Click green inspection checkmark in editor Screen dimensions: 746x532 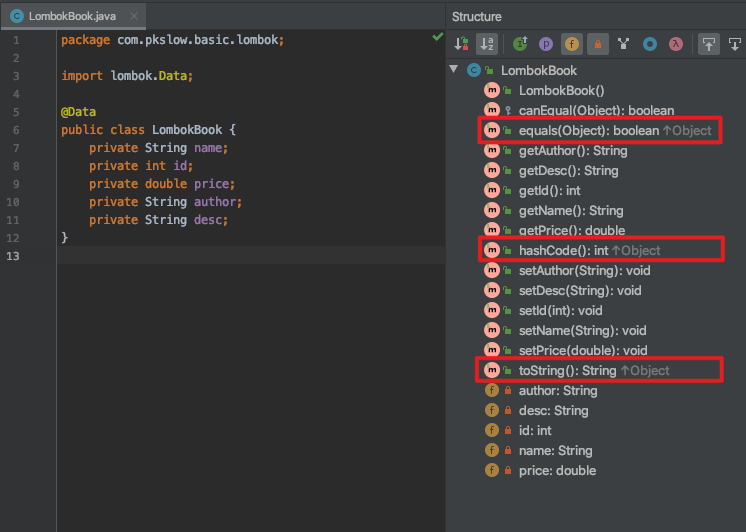438,37
